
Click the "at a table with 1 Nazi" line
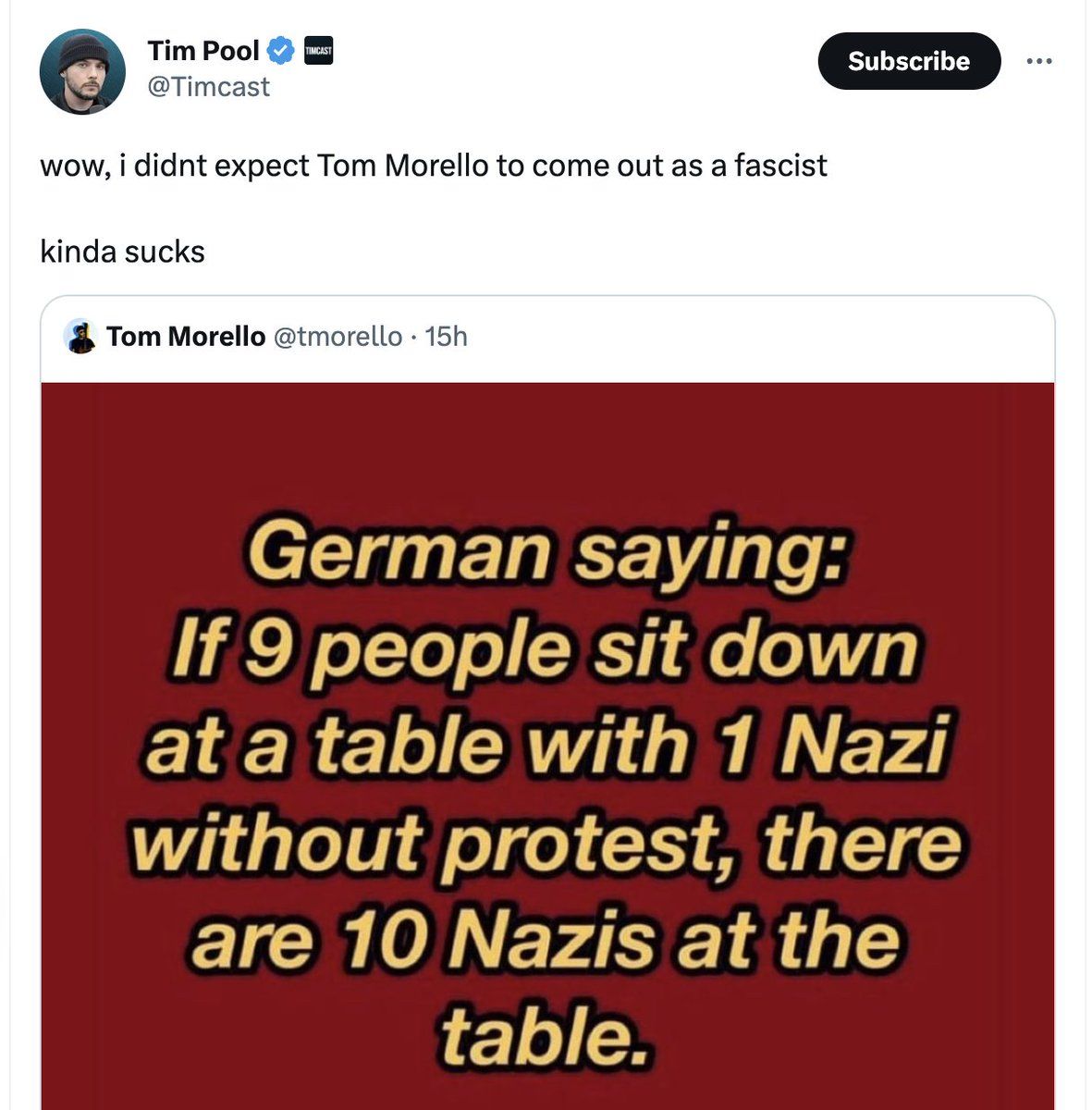(x=546, y=746)
